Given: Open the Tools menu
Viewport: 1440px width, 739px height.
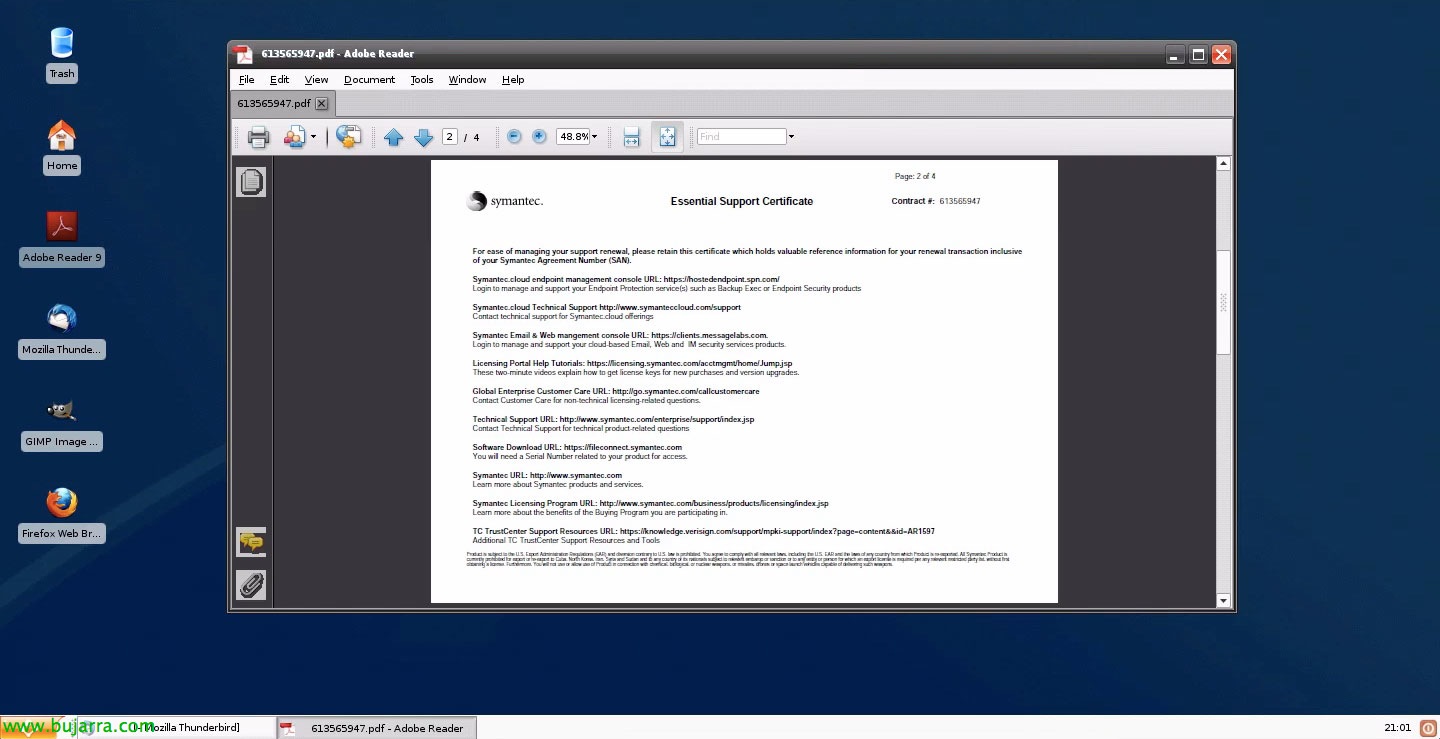Looking at the screenshot, I should pyautogui.click(x=422, y=80).
